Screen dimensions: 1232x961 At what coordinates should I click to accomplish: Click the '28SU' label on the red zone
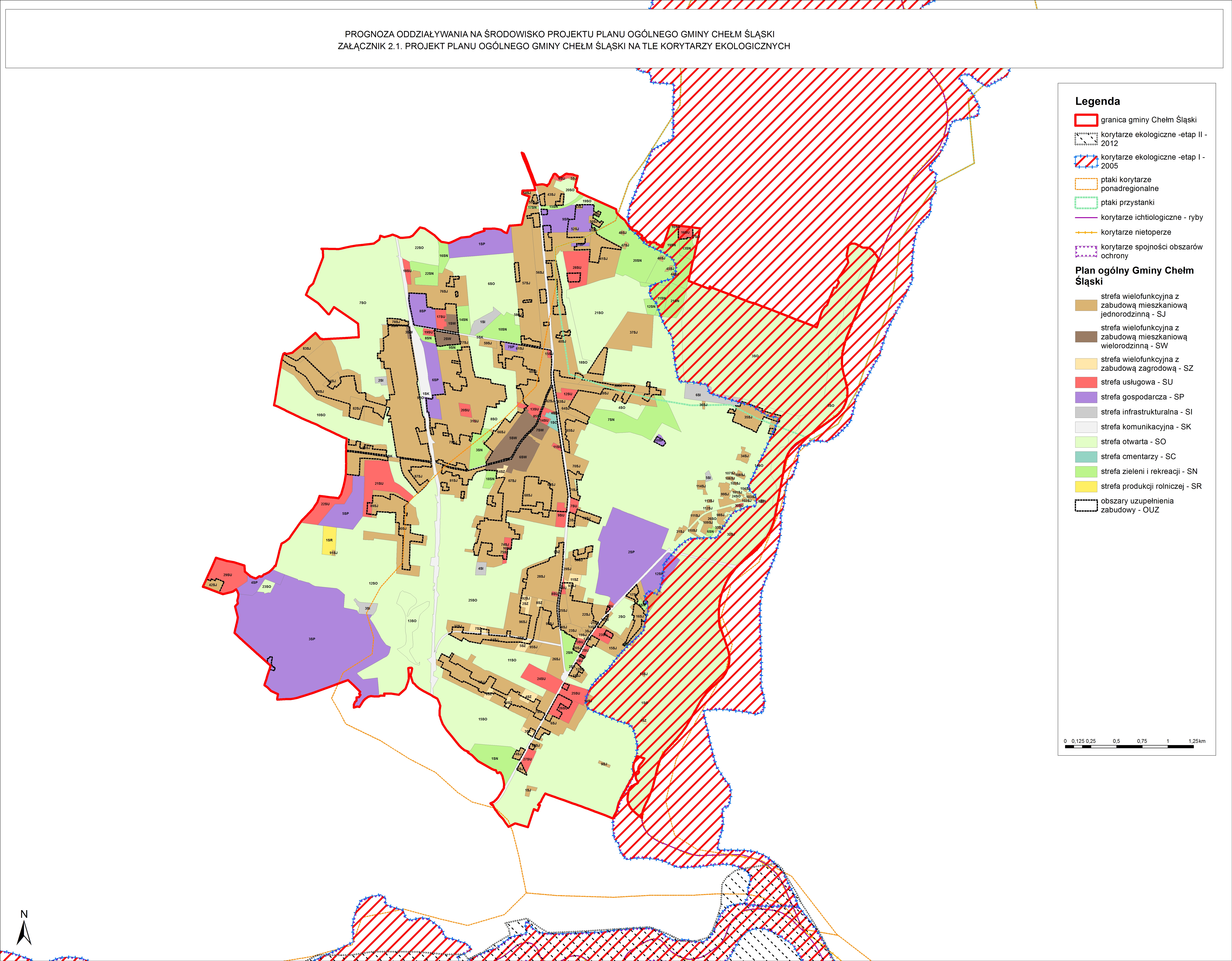[x=576, y=268]
